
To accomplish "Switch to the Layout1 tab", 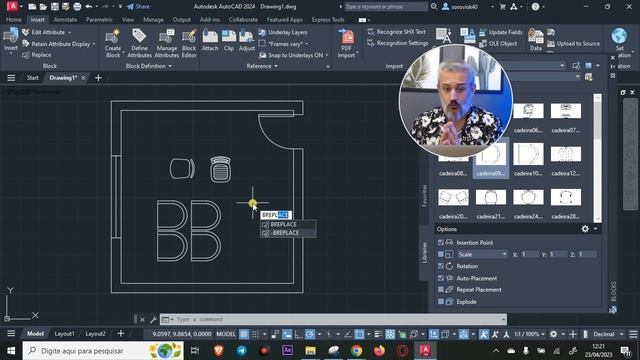I will coord(64,333).
